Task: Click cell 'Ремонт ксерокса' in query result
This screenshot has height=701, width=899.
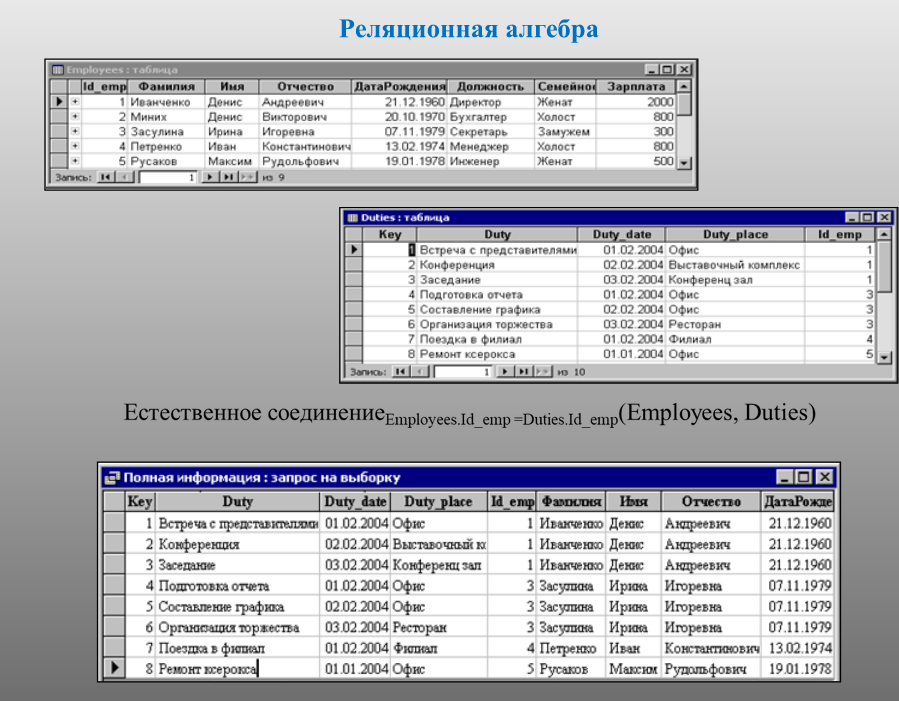Action: 237,669
